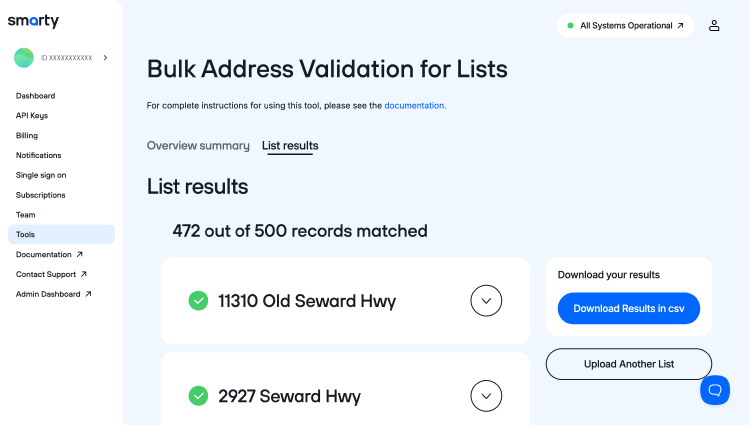The height and width of the screenshot is (425, 750).
Task: Upload Another List
Action: point(628,364)
